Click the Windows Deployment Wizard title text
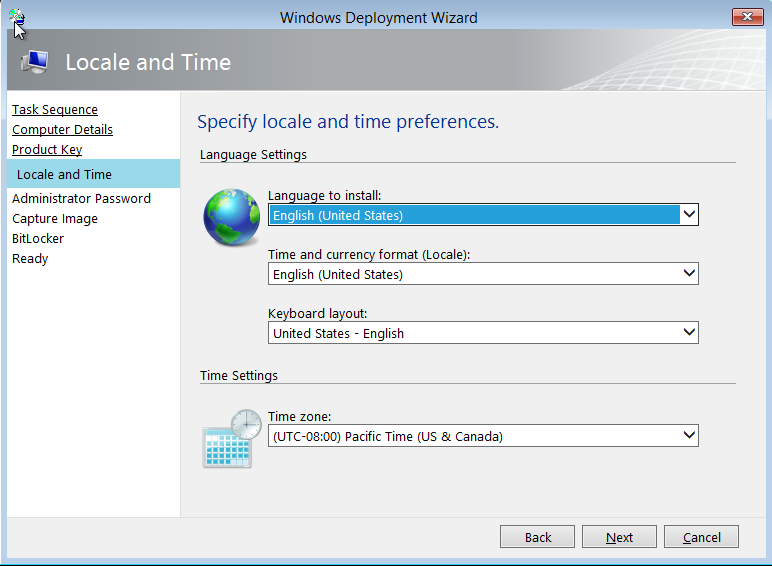772x566 pixels. pyautogui.click(x=379, y=18)
